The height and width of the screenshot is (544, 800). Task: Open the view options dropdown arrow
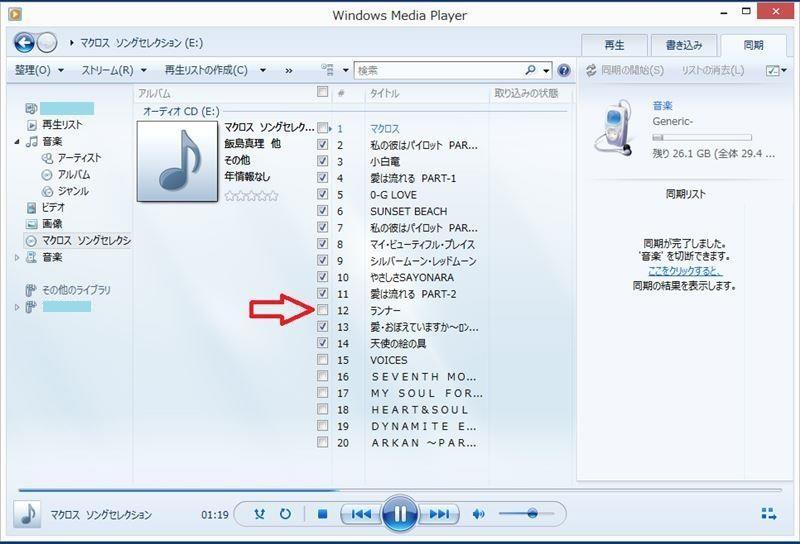click(x=345, y=70)
